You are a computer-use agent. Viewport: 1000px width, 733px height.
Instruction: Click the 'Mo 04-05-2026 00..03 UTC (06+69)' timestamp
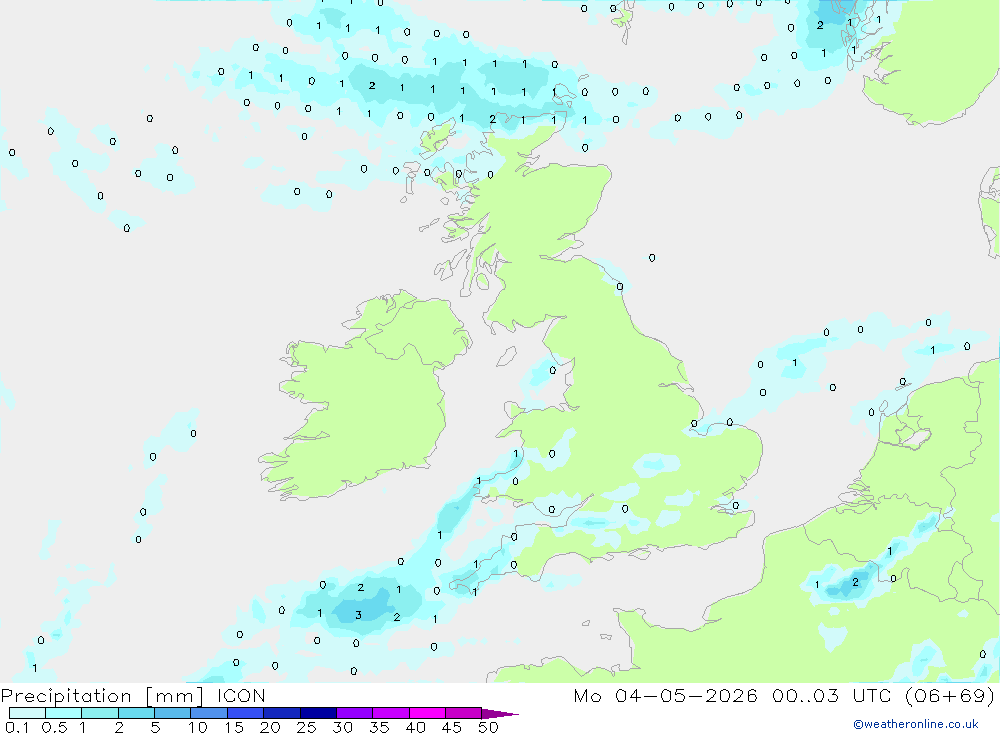[784, 696]
